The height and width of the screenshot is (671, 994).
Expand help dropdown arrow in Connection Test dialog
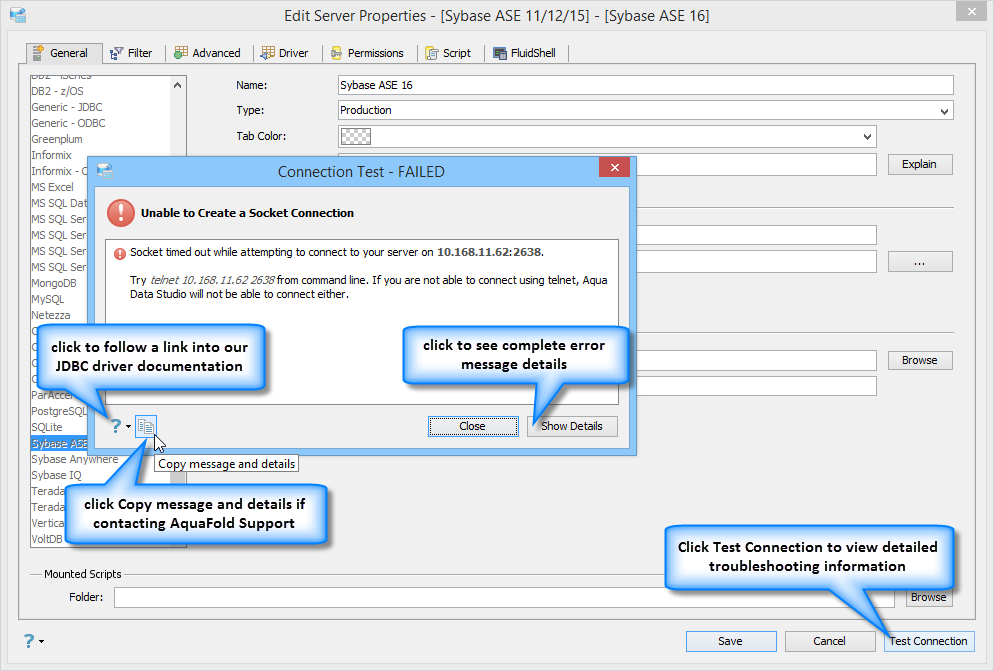(x=128, y=426)
